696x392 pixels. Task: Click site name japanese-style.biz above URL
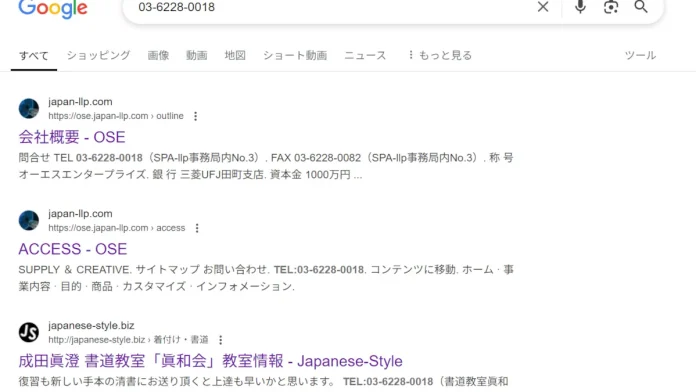tap(91, 325)
